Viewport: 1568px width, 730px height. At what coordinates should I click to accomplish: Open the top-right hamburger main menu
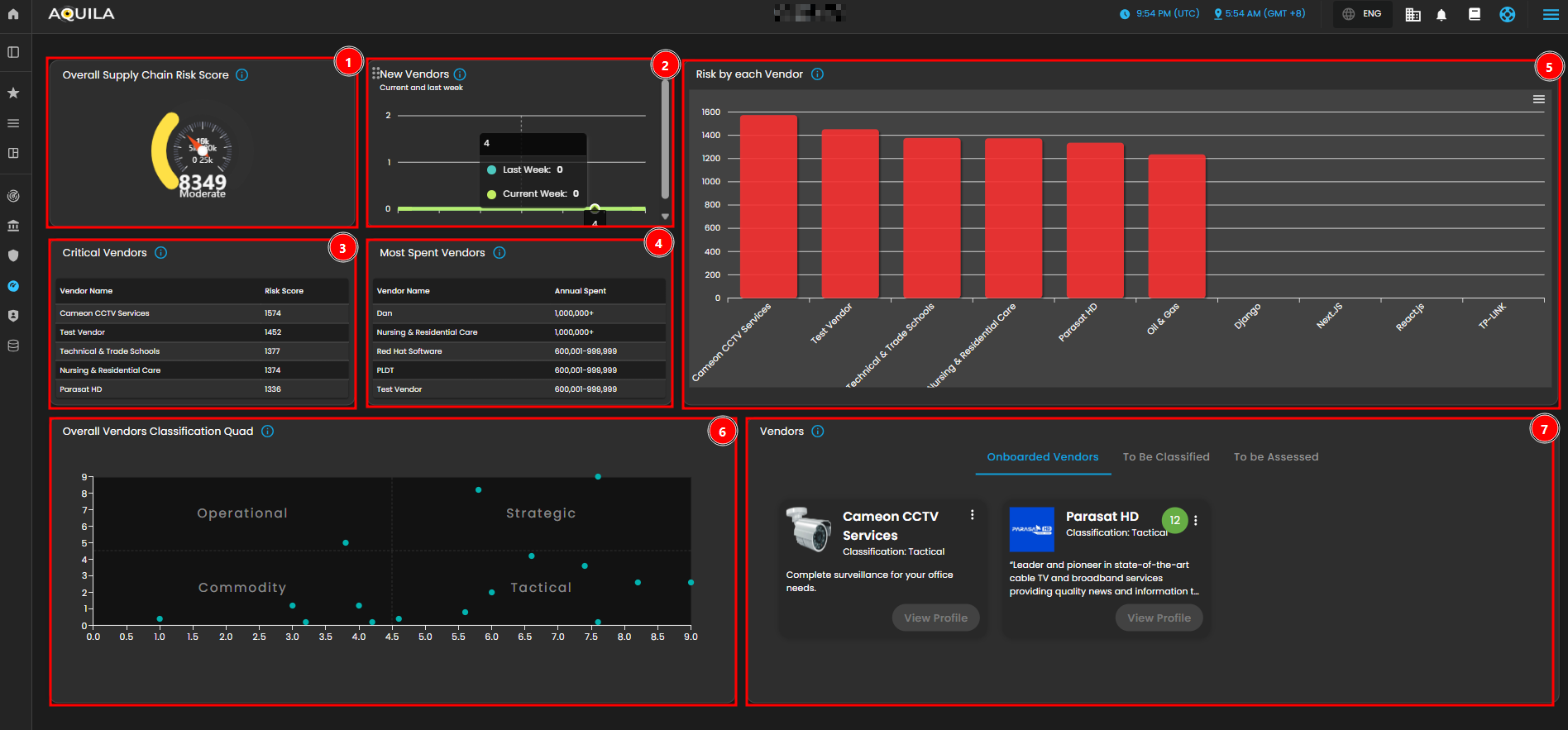click(x=1551, y=14)
